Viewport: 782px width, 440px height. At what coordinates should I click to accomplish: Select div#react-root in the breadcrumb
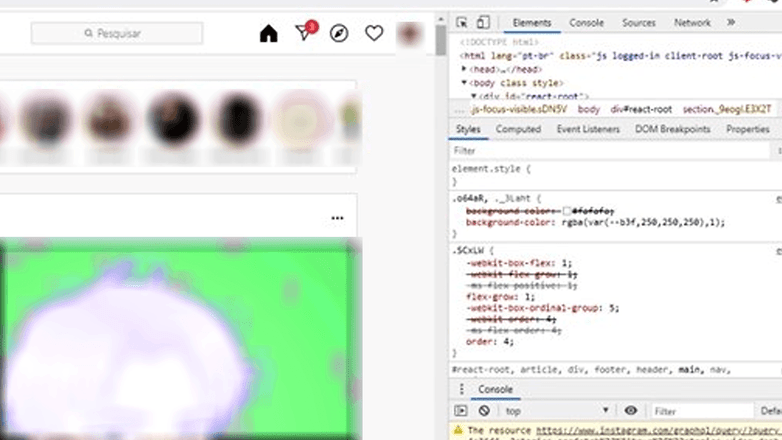click(641, 109)
